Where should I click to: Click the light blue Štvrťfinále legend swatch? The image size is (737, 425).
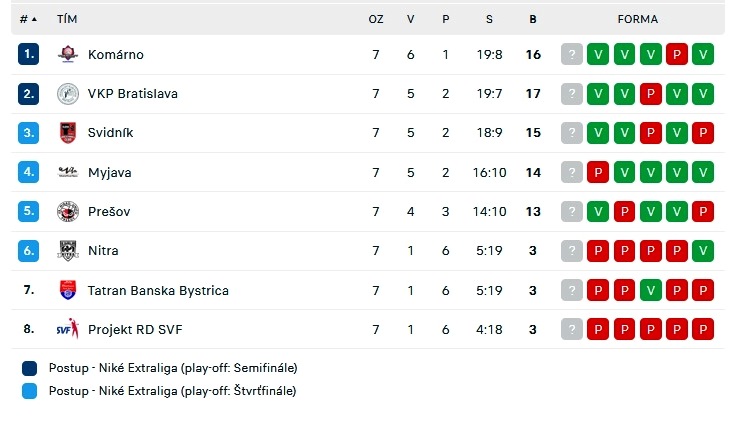click(29, 391)
